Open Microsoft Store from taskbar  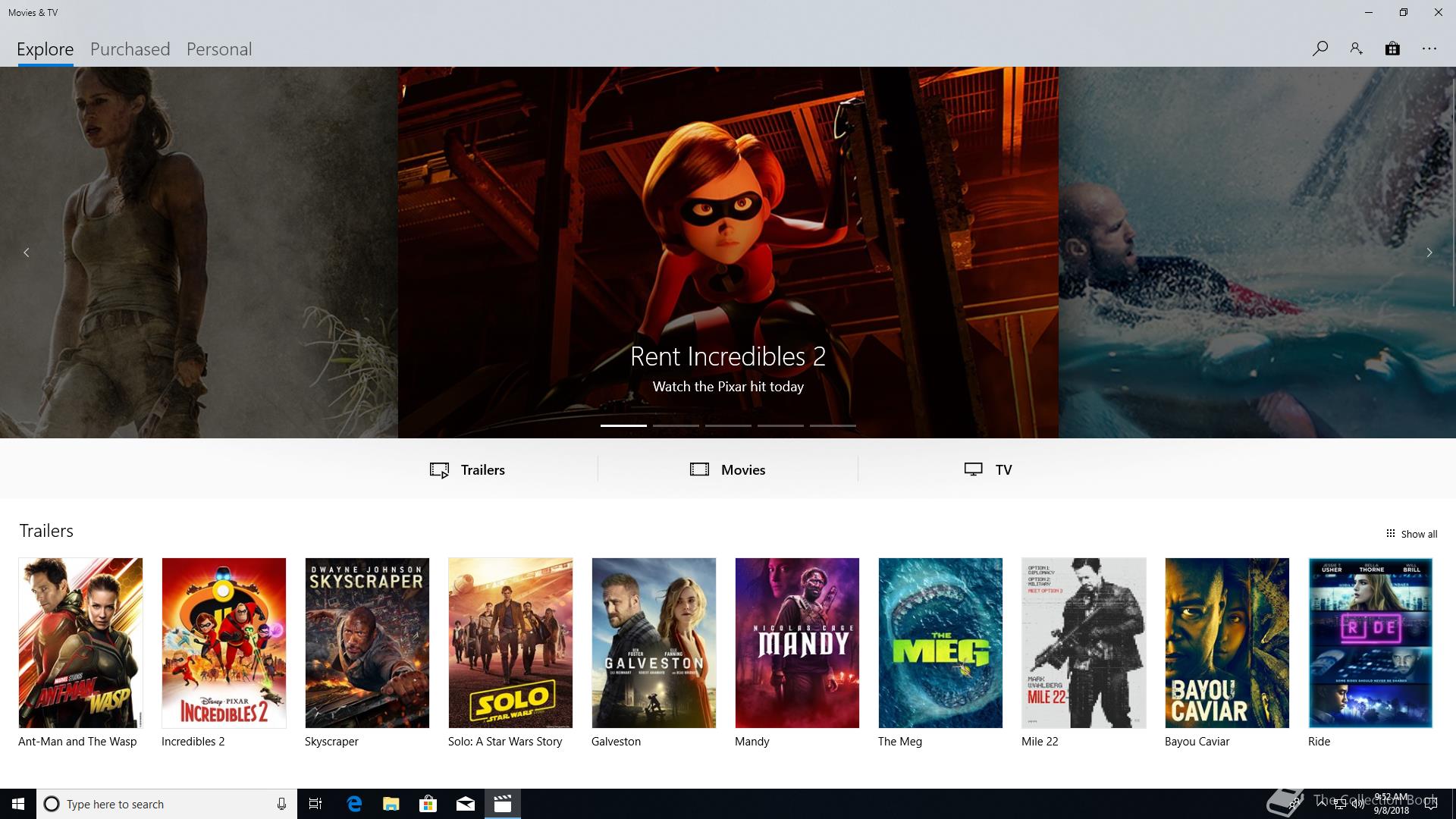pos(428,804)
